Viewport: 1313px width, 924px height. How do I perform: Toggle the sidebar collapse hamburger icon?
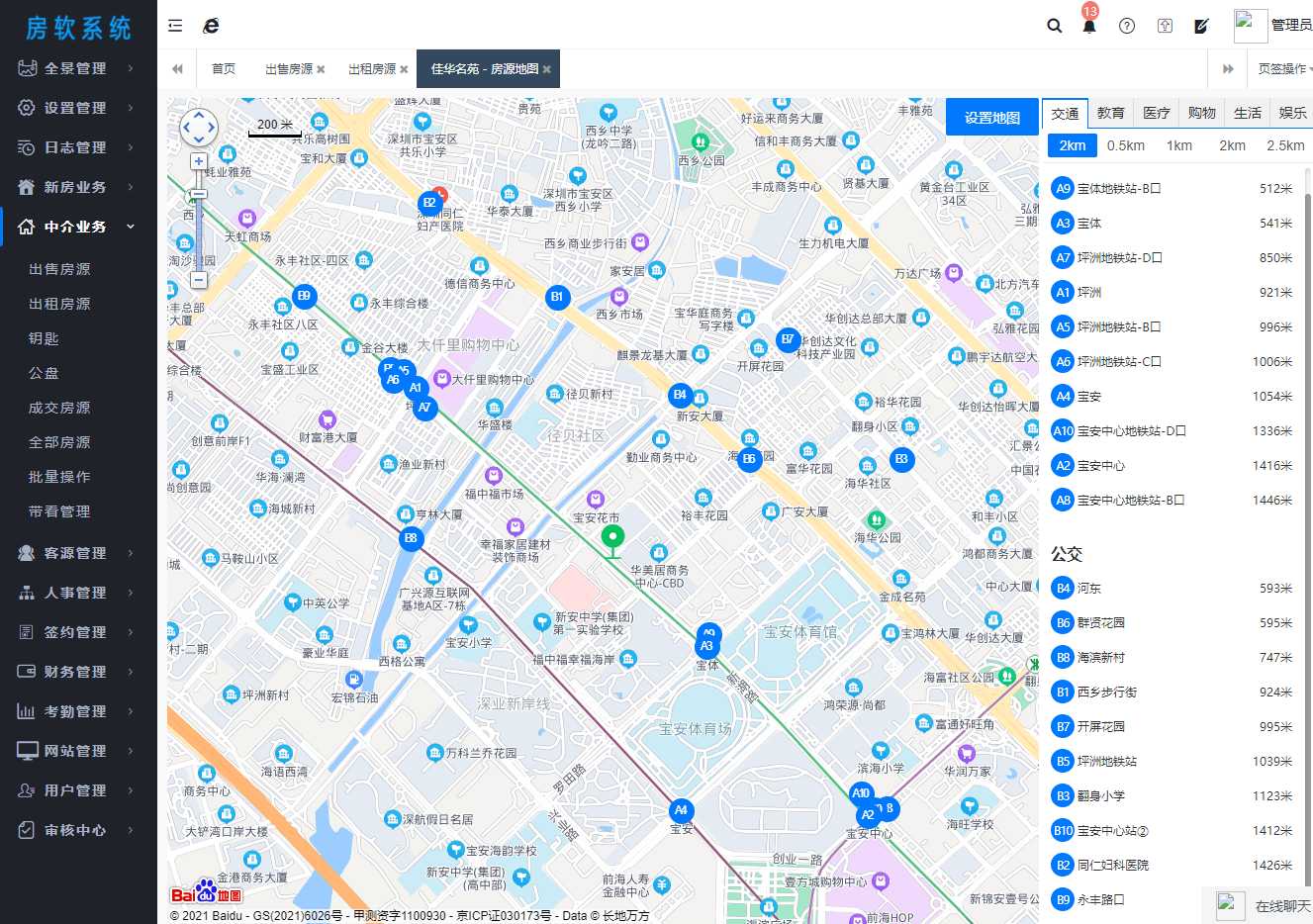175,26
